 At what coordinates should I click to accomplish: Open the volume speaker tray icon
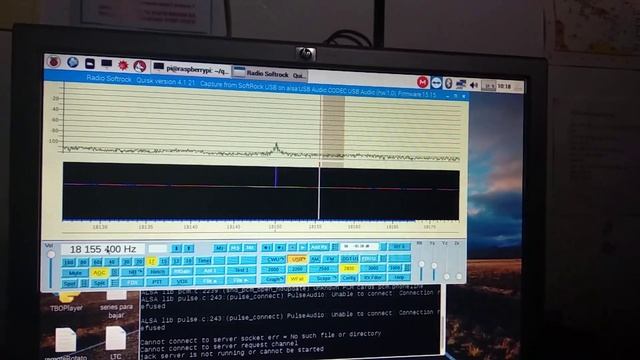coord(473,85)
